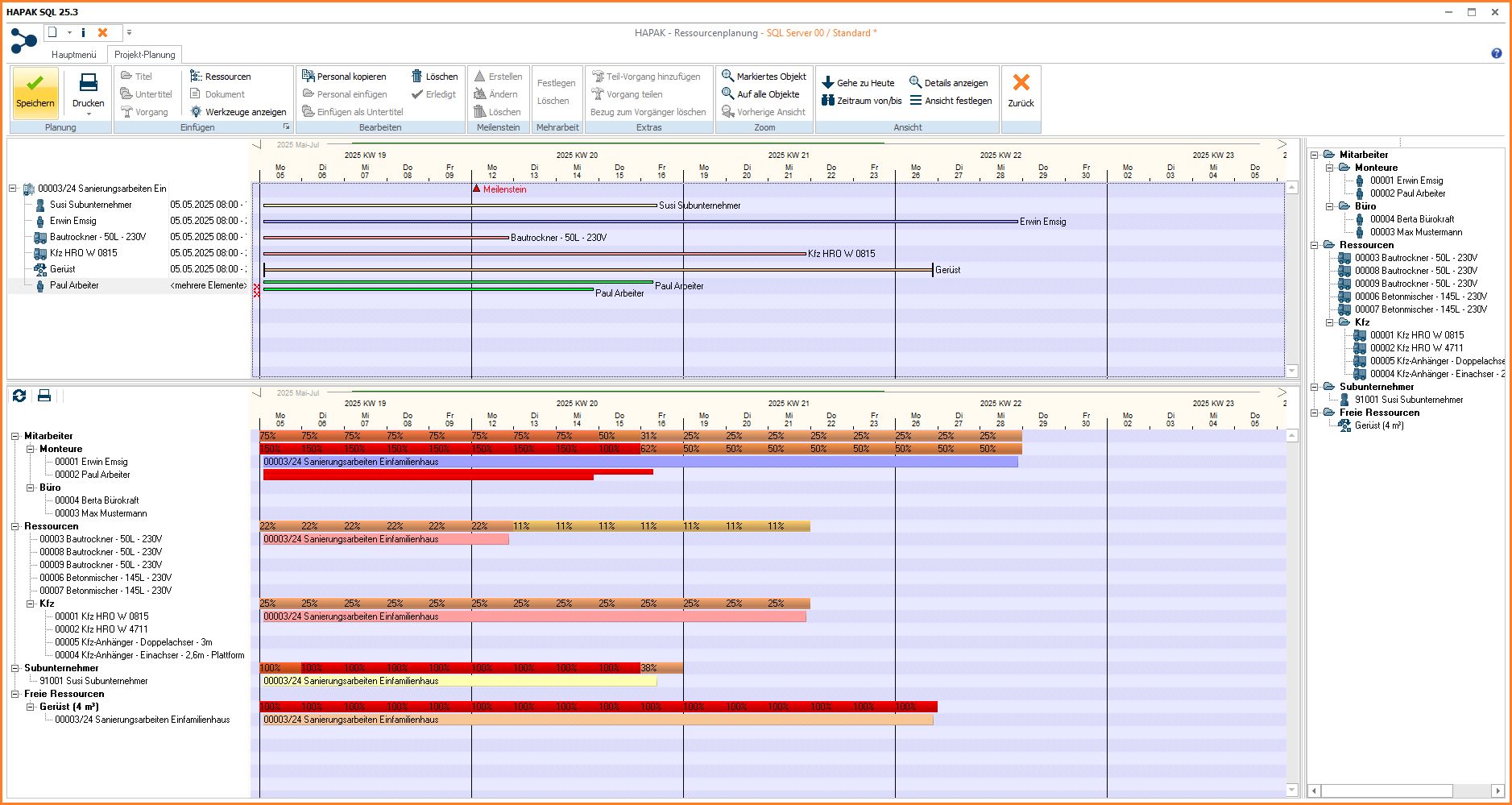This screenshot has width=1512, height=805.
Task: Collapse project 00003/24 Sanierungsarbeiten tree node
Action: (13, 189)
